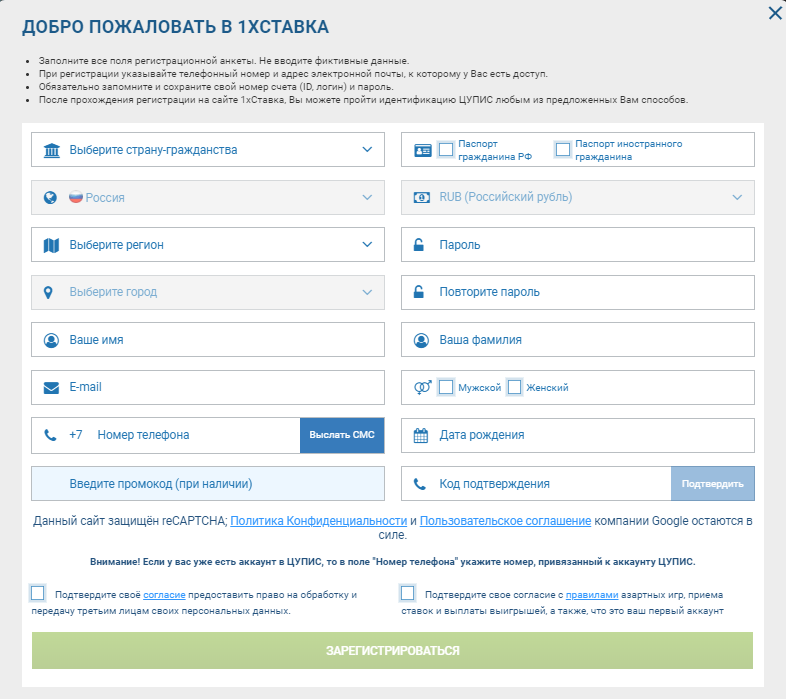Open Выберите страну-гражданства dropdown
Viewport: 786px width, 699px height.
208,149
